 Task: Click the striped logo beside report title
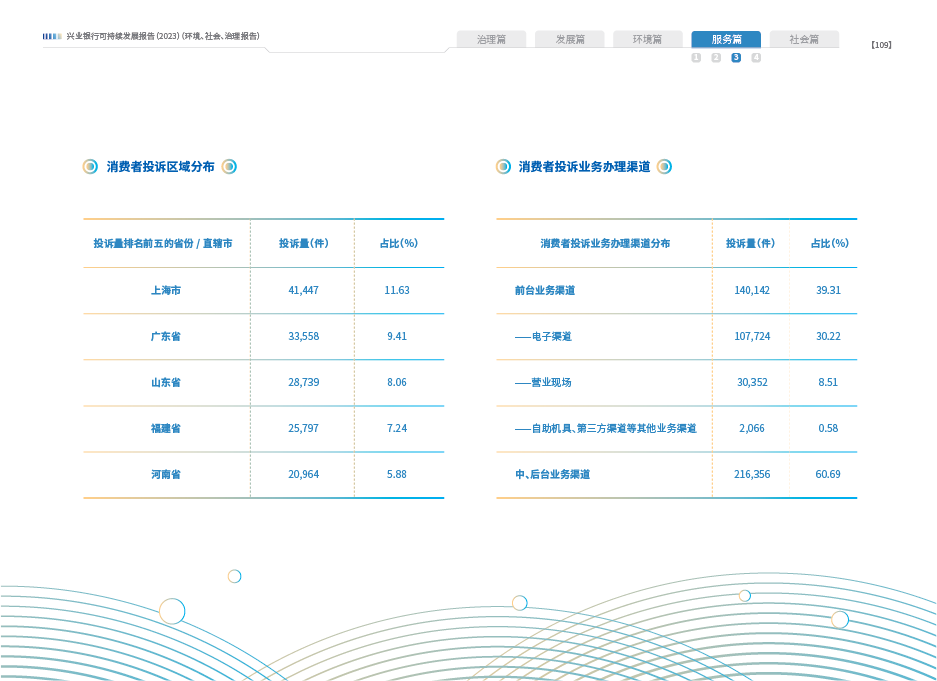[52, 36]
